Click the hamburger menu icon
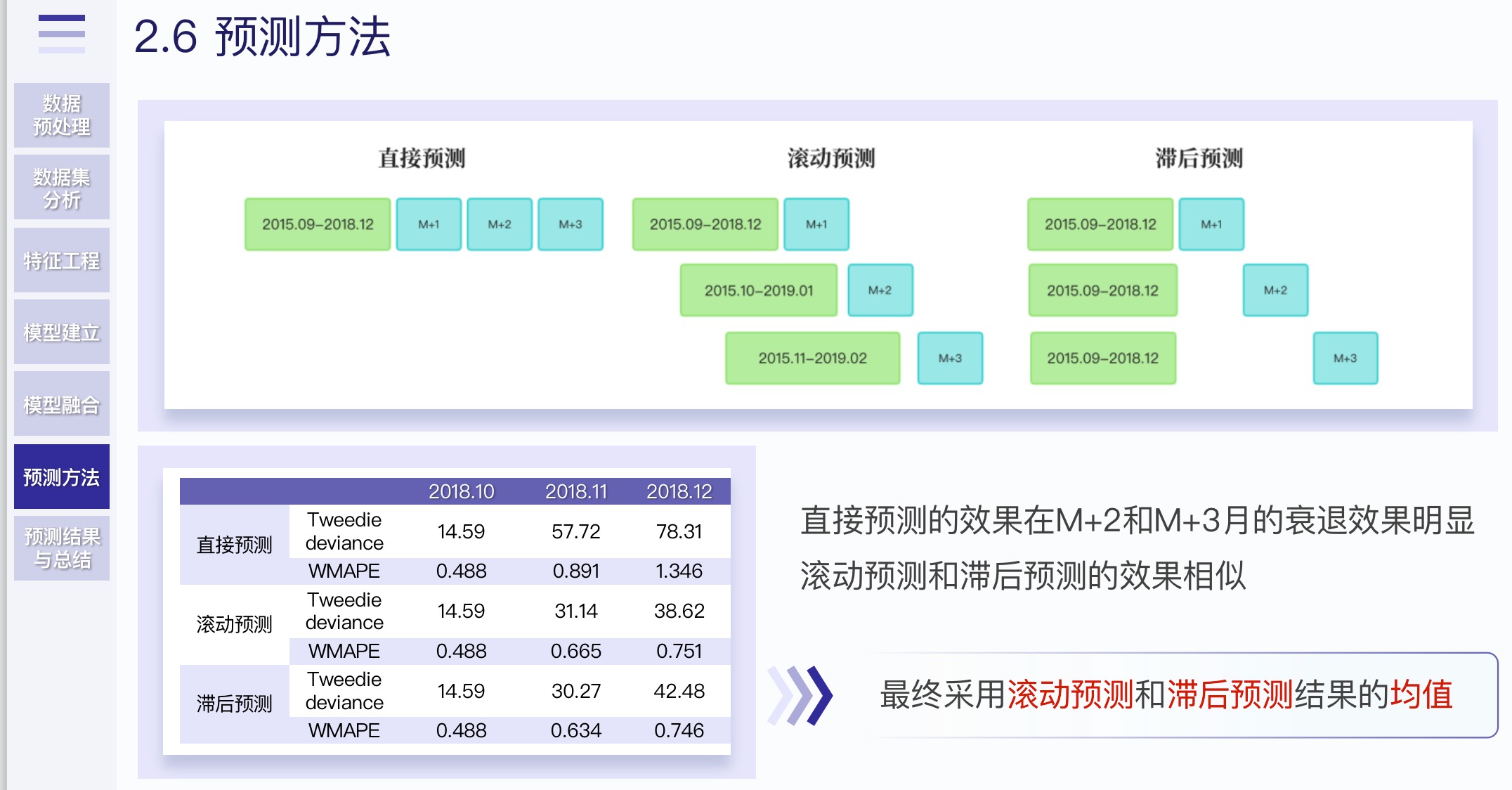The width and height of the screenshot is (1512, 790). tap(62, 33)
